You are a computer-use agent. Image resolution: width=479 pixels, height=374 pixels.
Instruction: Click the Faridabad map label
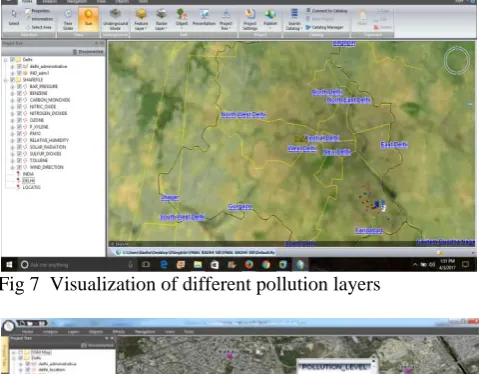pos(369,231)
